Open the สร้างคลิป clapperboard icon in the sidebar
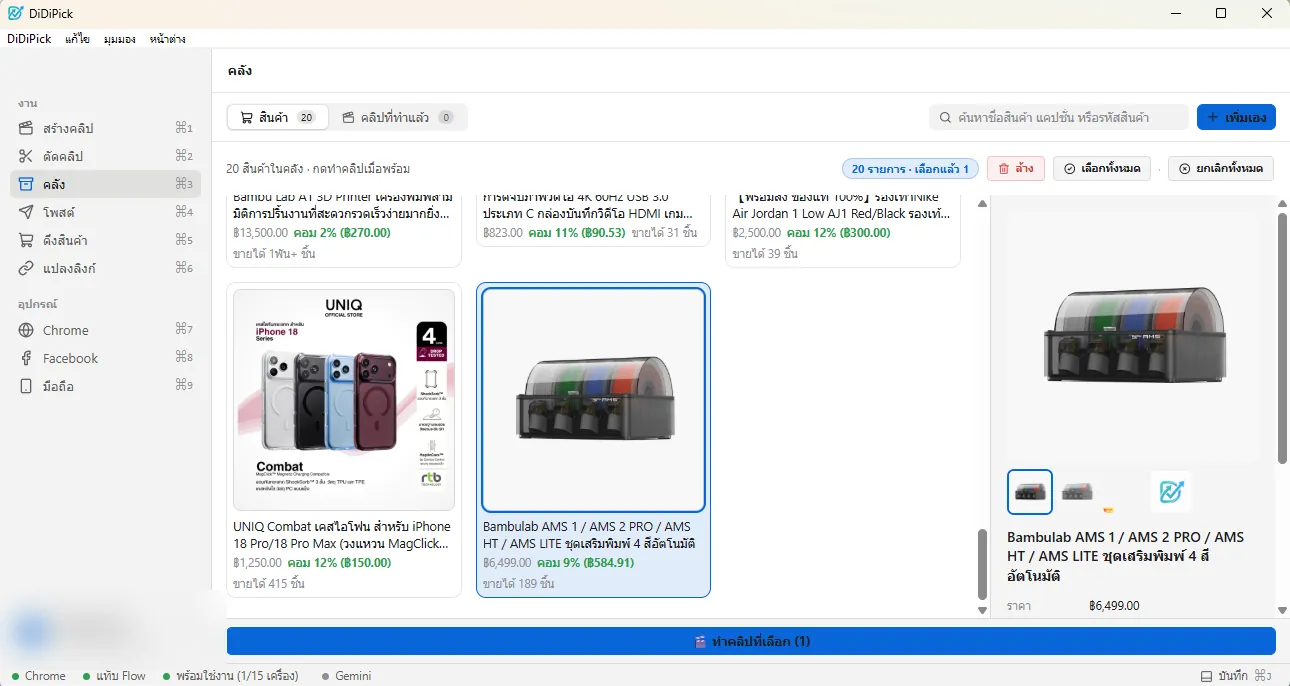The height and width of the screenshot is (686, 1290). click(26, 128)
